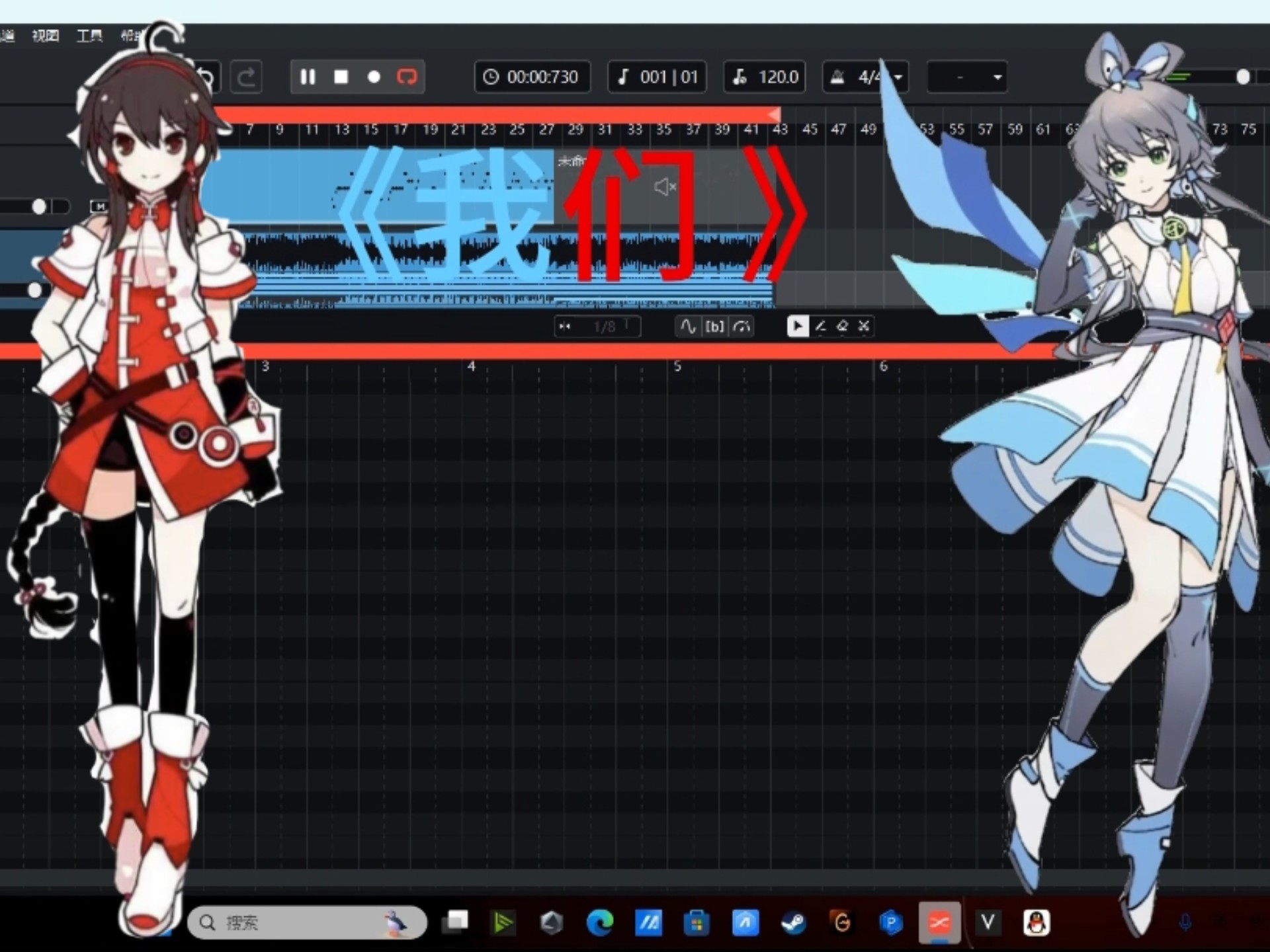Open the blue hexagon P app on taskbar
The width and height of the screenshot is (1270, 952).
point(891,922)
